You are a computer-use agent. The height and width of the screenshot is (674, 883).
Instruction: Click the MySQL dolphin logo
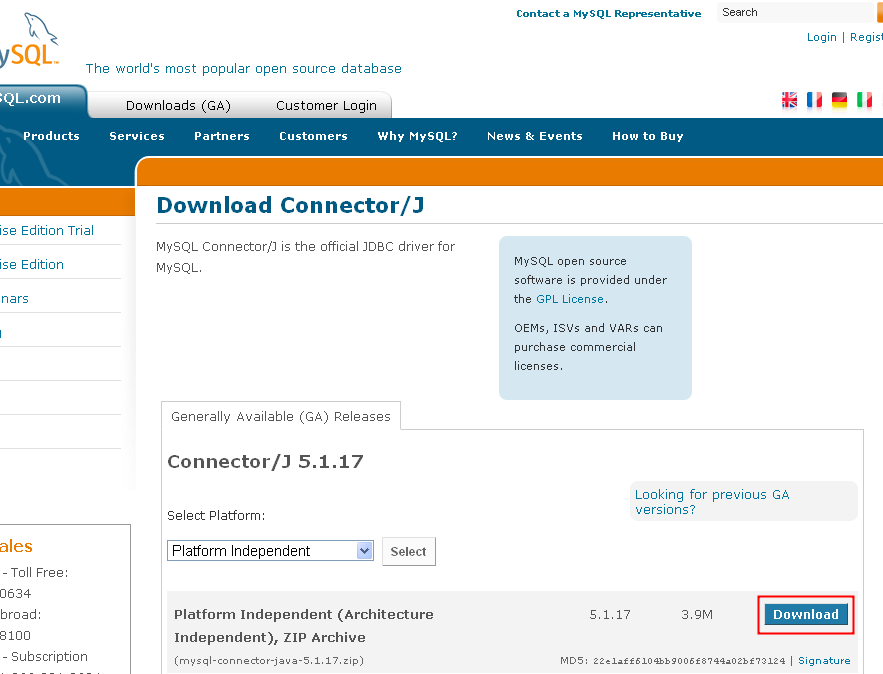point(29,40)
